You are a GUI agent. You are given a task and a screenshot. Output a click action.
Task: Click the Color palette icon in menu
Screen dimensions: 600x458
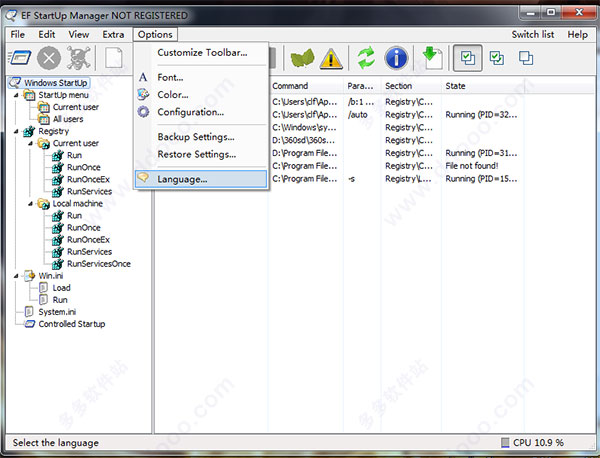click(143, 94)
